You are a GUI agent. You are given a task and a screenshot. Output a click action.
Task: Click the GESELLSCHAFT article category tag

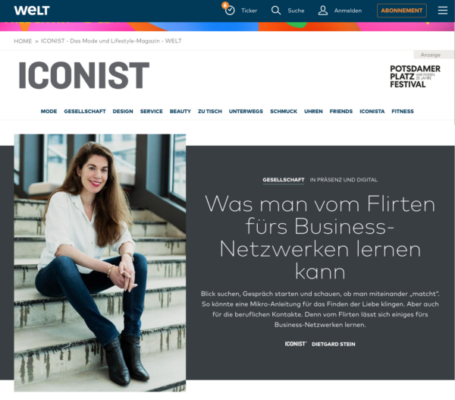(x=283, y=180)
